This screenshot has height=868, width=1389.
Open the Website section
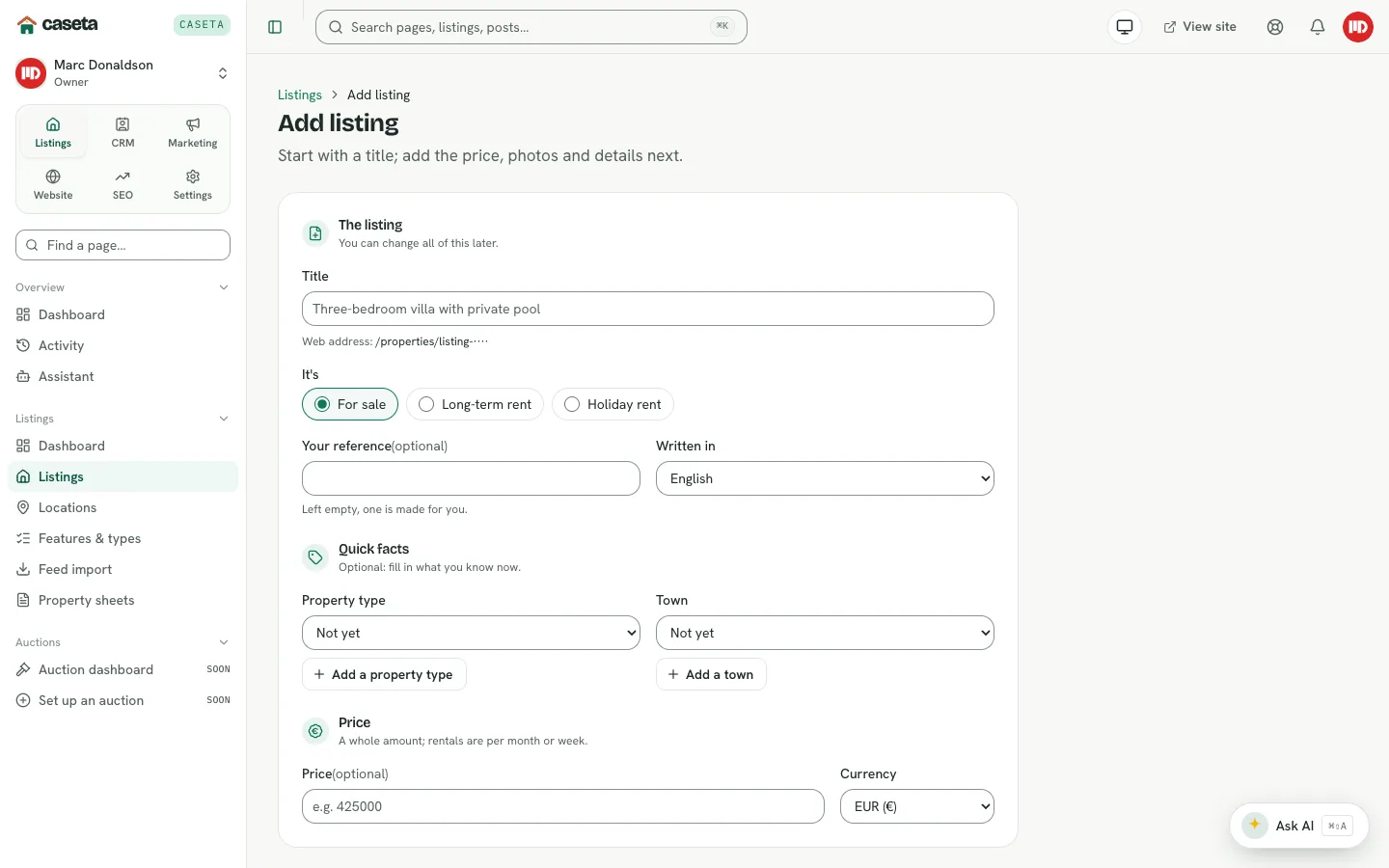pyautogui.click(x=53, y=185)
